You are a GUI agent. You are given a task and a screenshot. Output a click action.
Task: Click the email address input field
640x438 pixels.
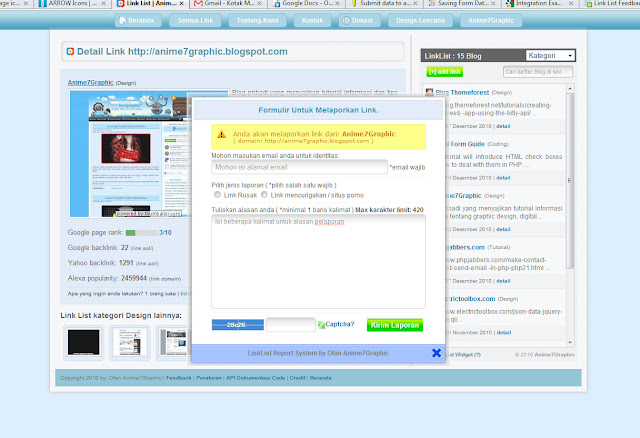(x=299, y=167)
